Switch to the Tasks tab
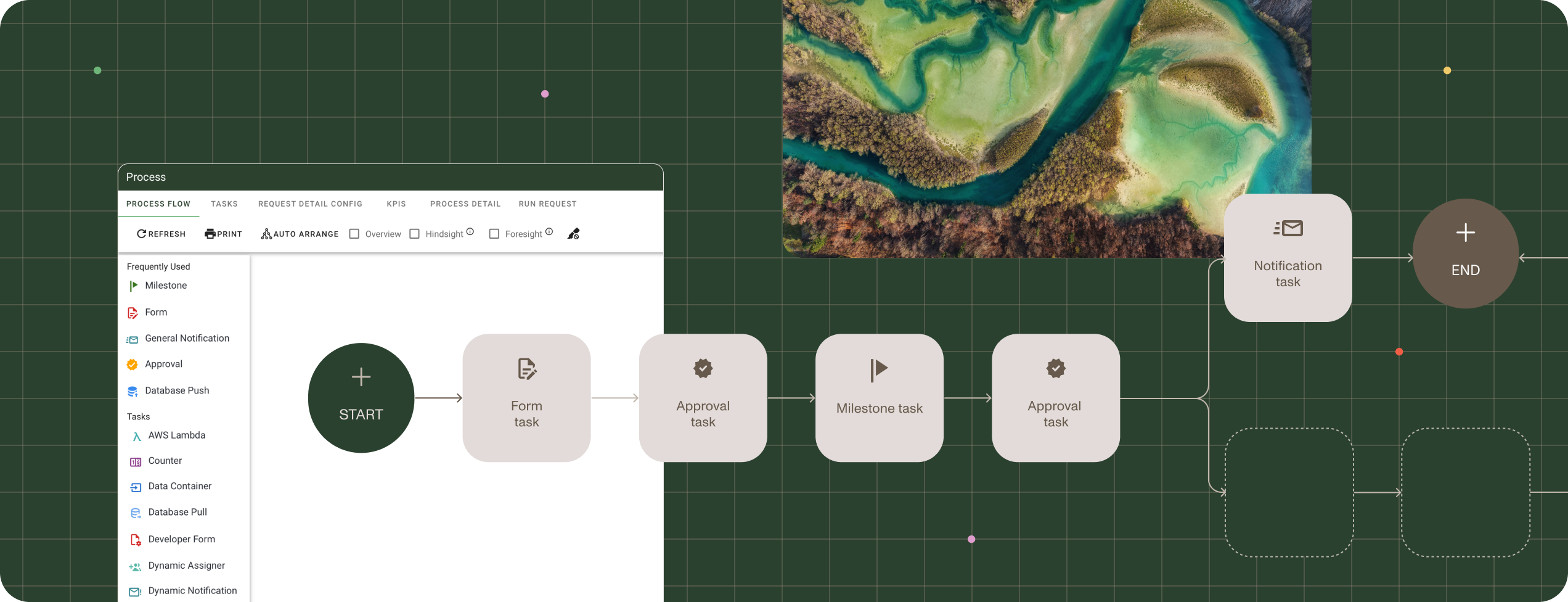Viewport: 1568px width, 602px height. point(224,204)
